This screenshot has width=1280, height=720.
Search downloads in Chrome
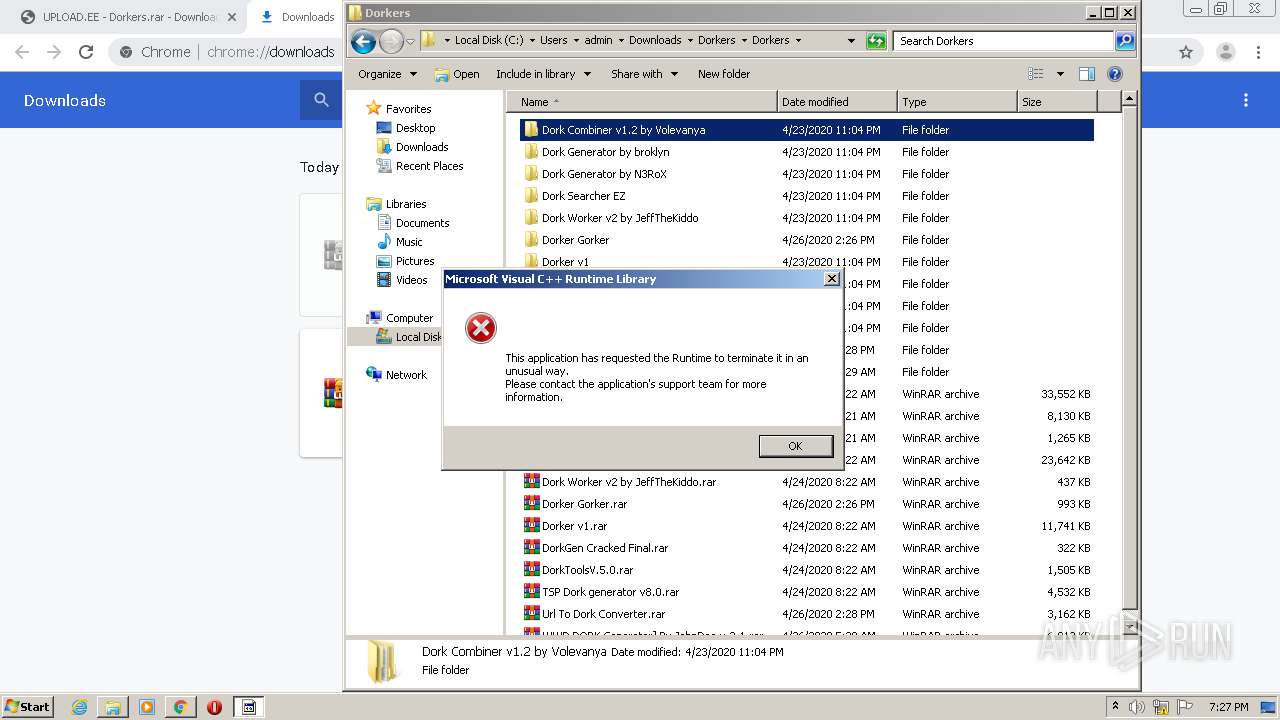[321, 100]
